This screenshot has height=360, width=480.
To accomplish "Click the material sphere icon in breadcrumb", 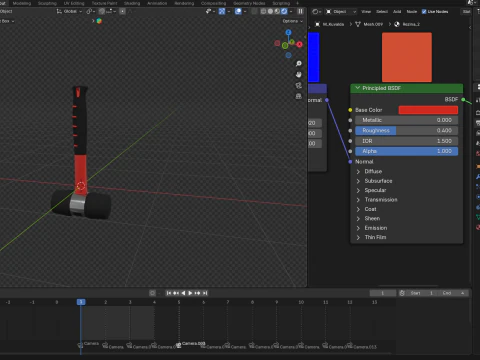I will tap(397, 24).
